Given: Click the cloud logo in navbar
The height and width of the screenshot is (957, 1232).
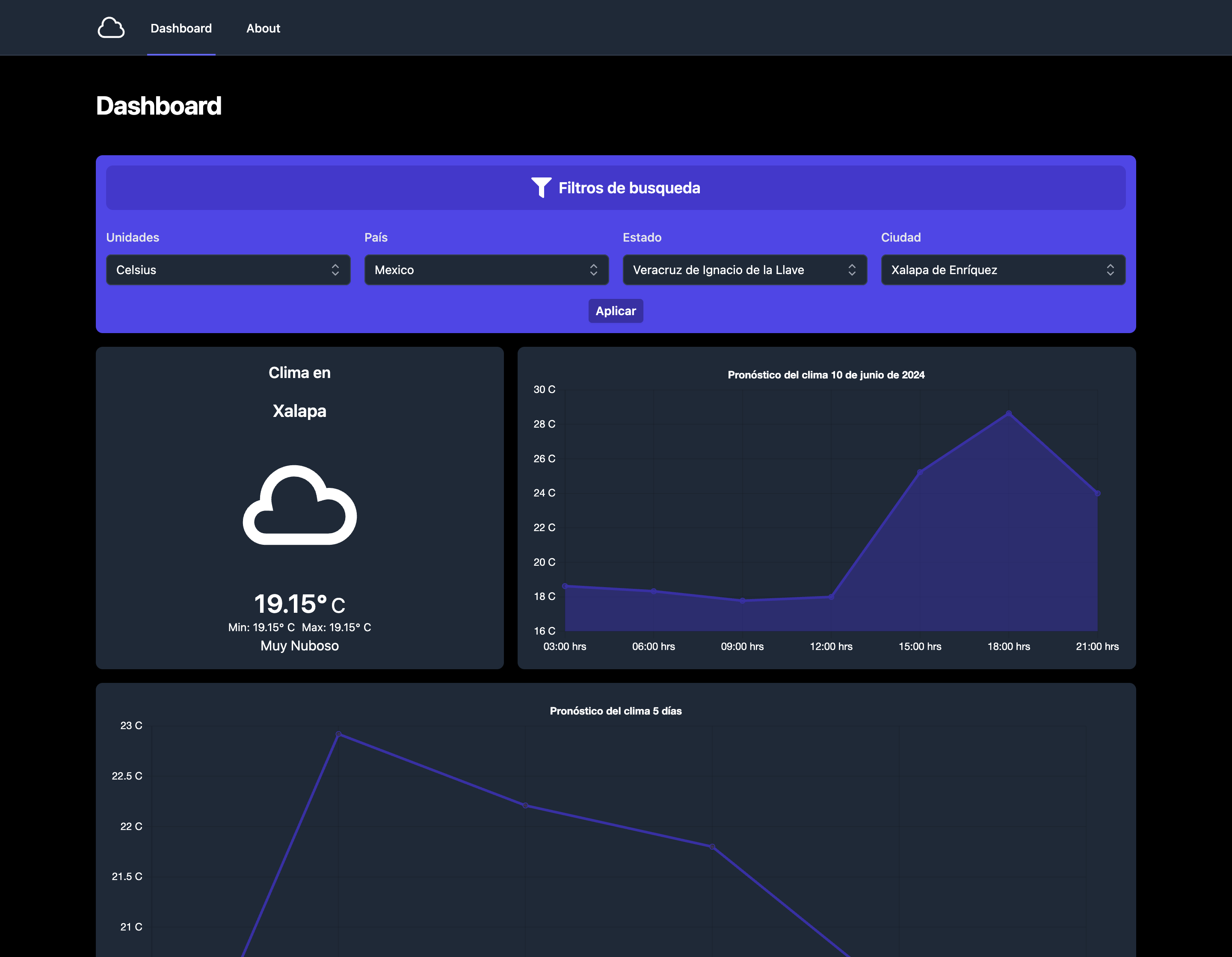Looking at the screenshot, I should (x=111, y=28).
